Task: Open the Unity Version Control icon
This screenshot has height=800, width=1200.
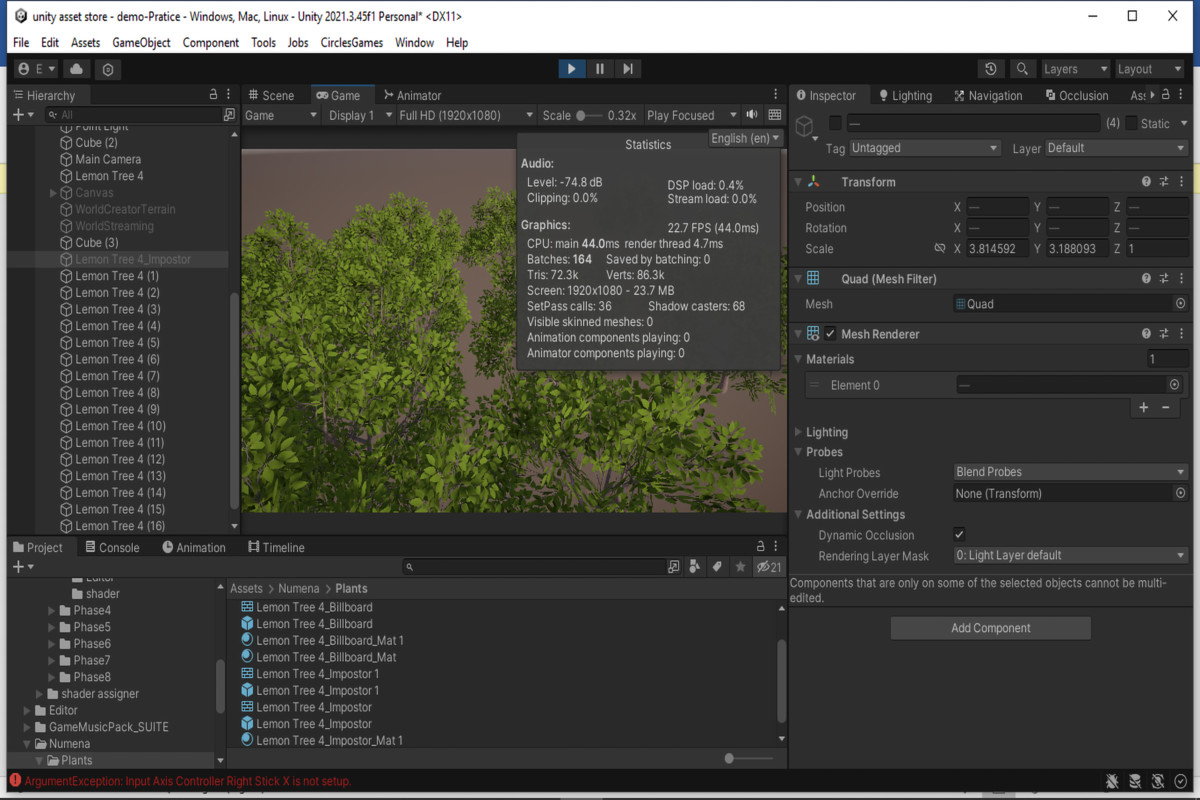Action: 108,69
